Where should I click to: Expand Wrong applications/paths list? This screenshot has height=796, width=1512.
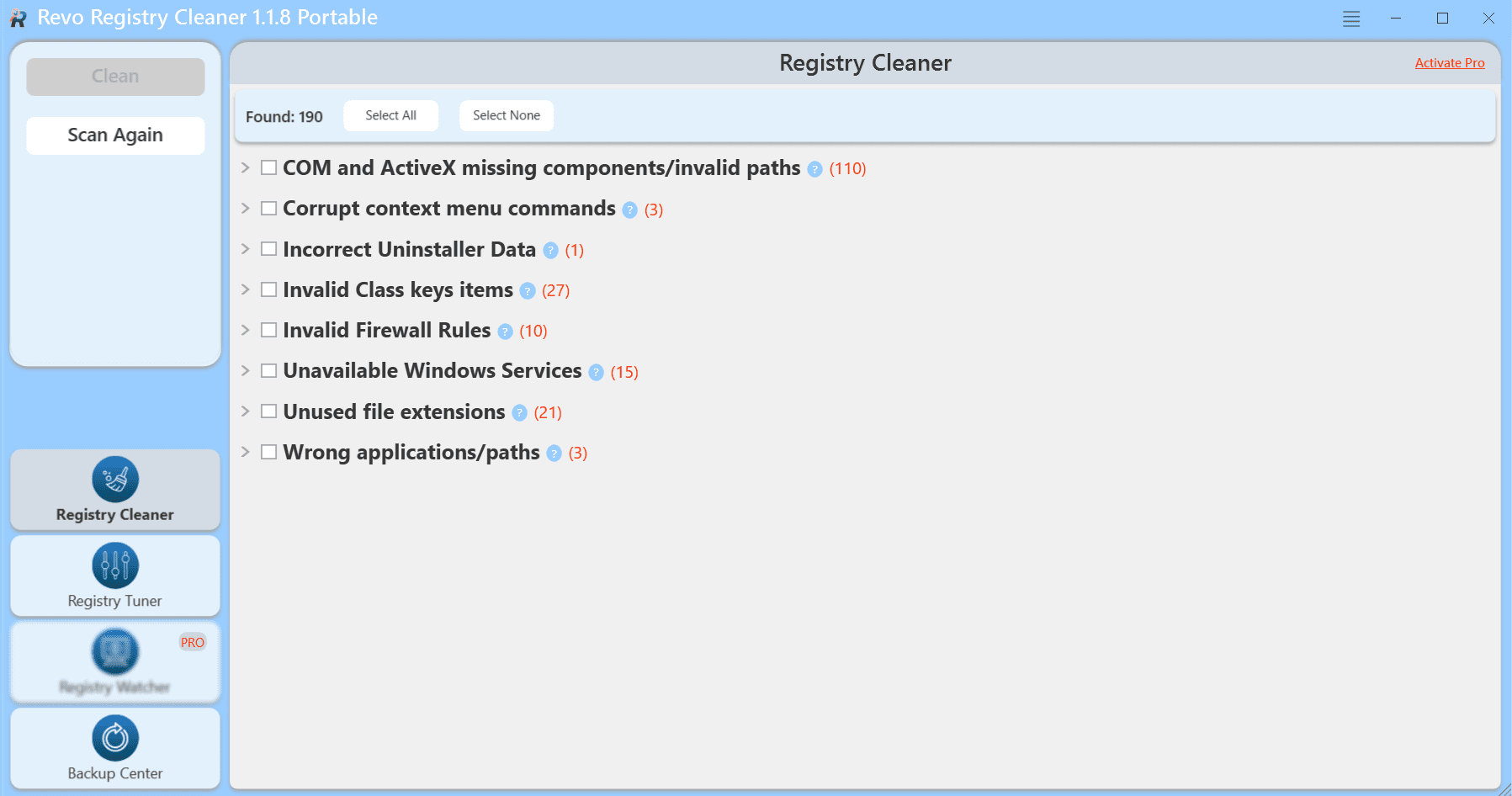[245, 451]
